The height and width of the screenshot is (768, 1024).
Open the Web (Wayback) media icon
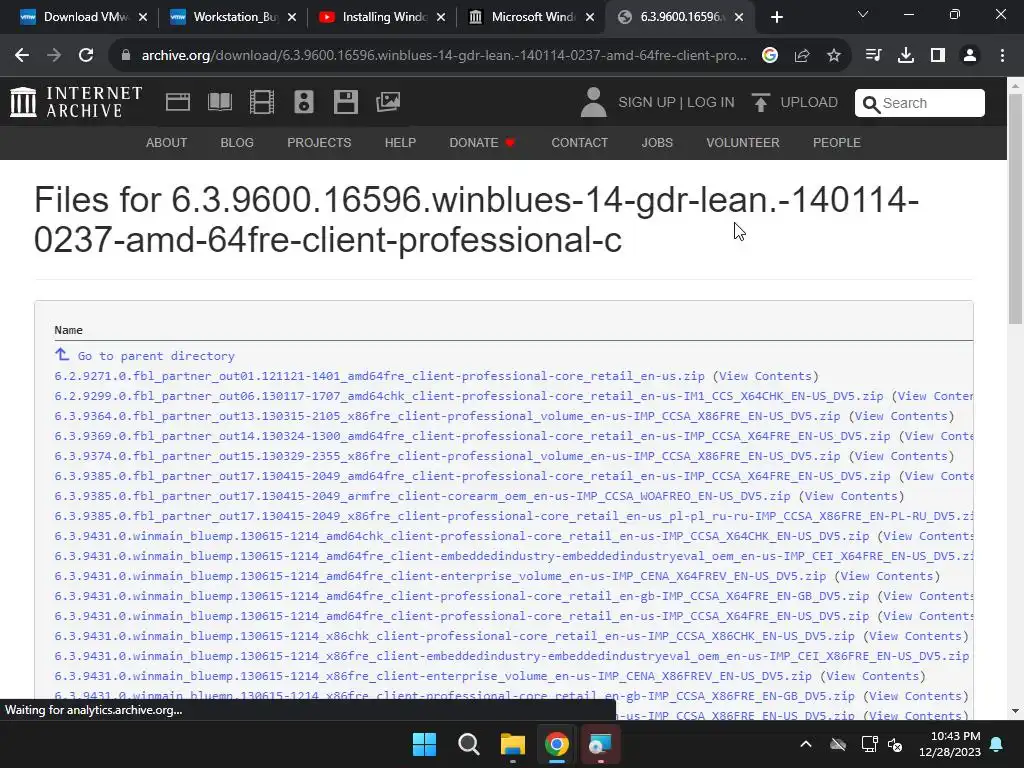click(x=178, y=102)
